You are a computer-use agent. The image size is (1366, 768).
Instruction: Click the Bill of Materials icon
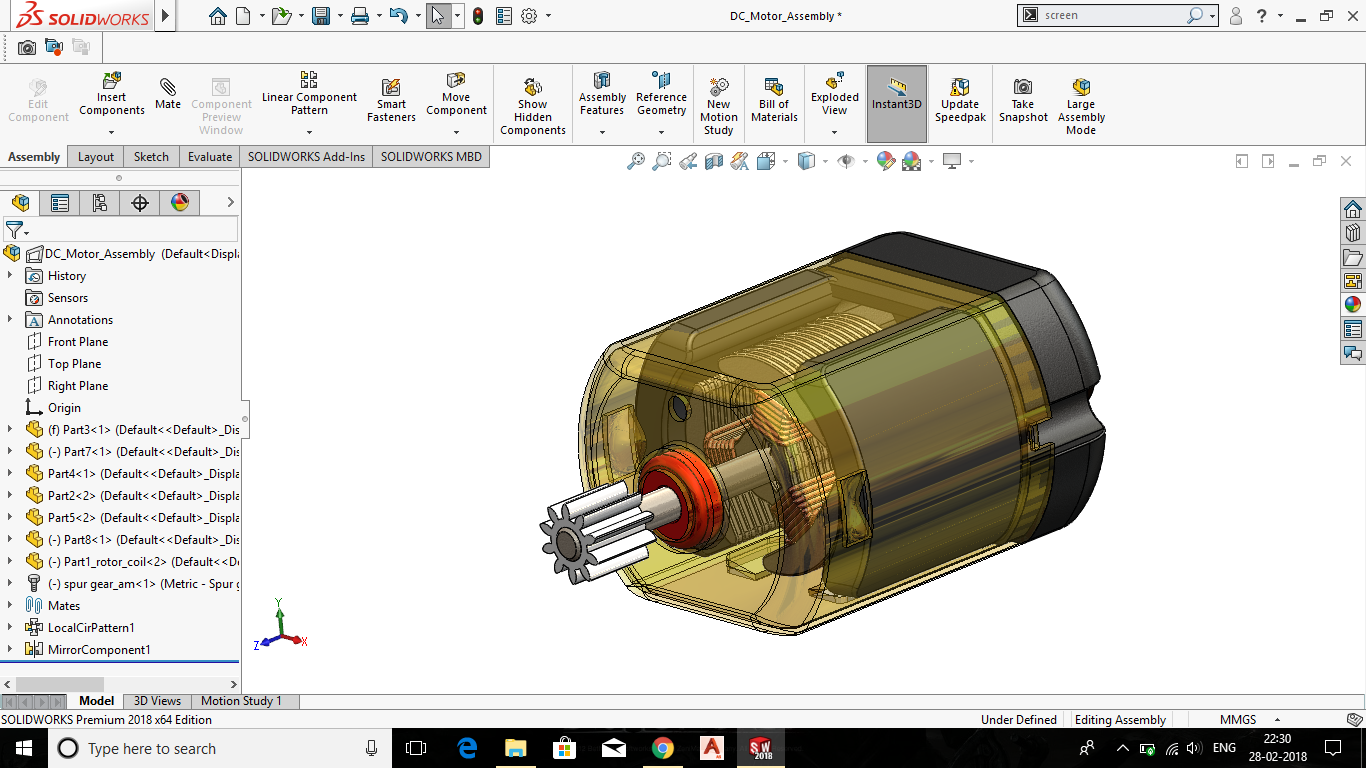click(774, 88)
